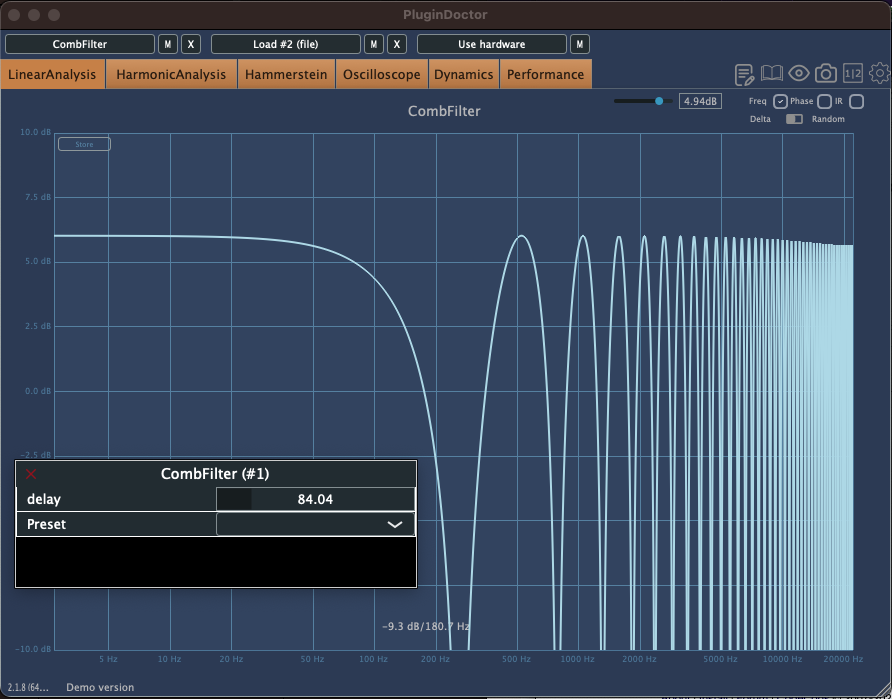The width and height of the screenshot is (892, 699).
Task: Mute the Use hardware slot
Action: 580,44
